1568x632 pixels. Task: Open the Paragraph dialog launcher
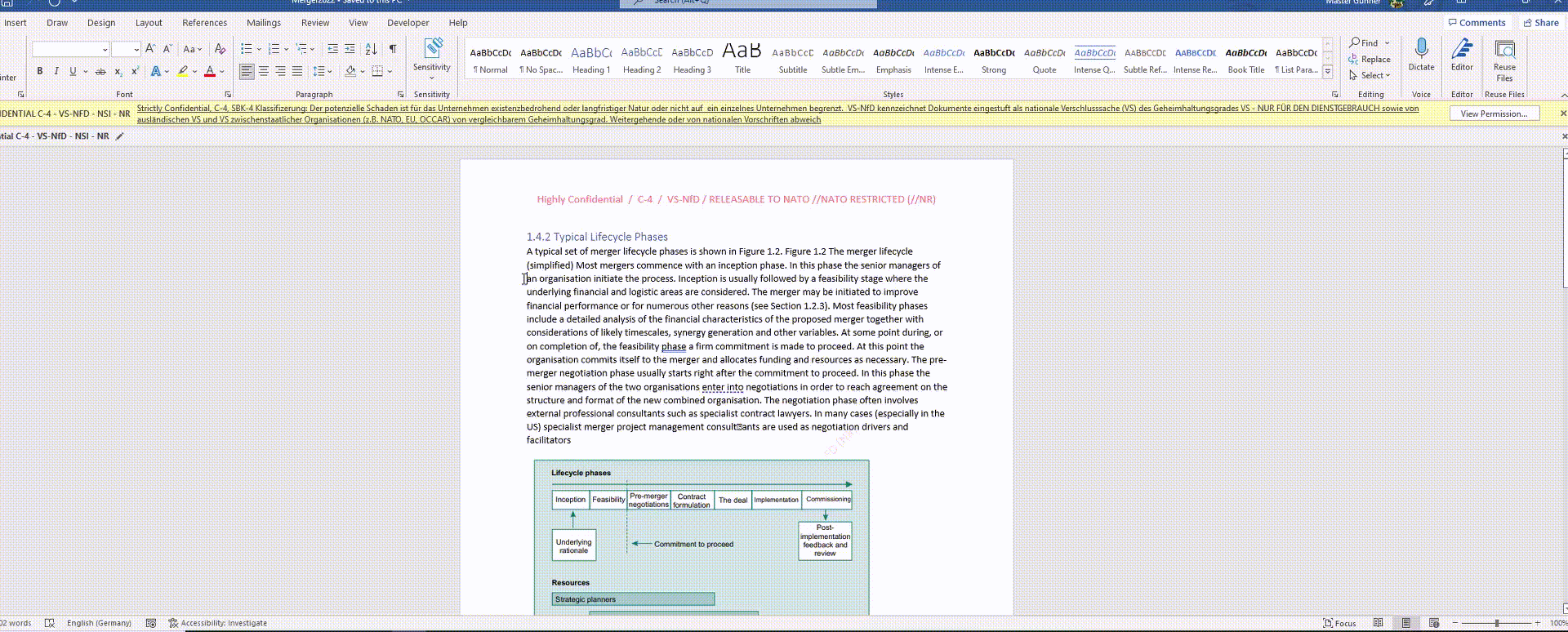pyautogui.click(x=401, y=95)
